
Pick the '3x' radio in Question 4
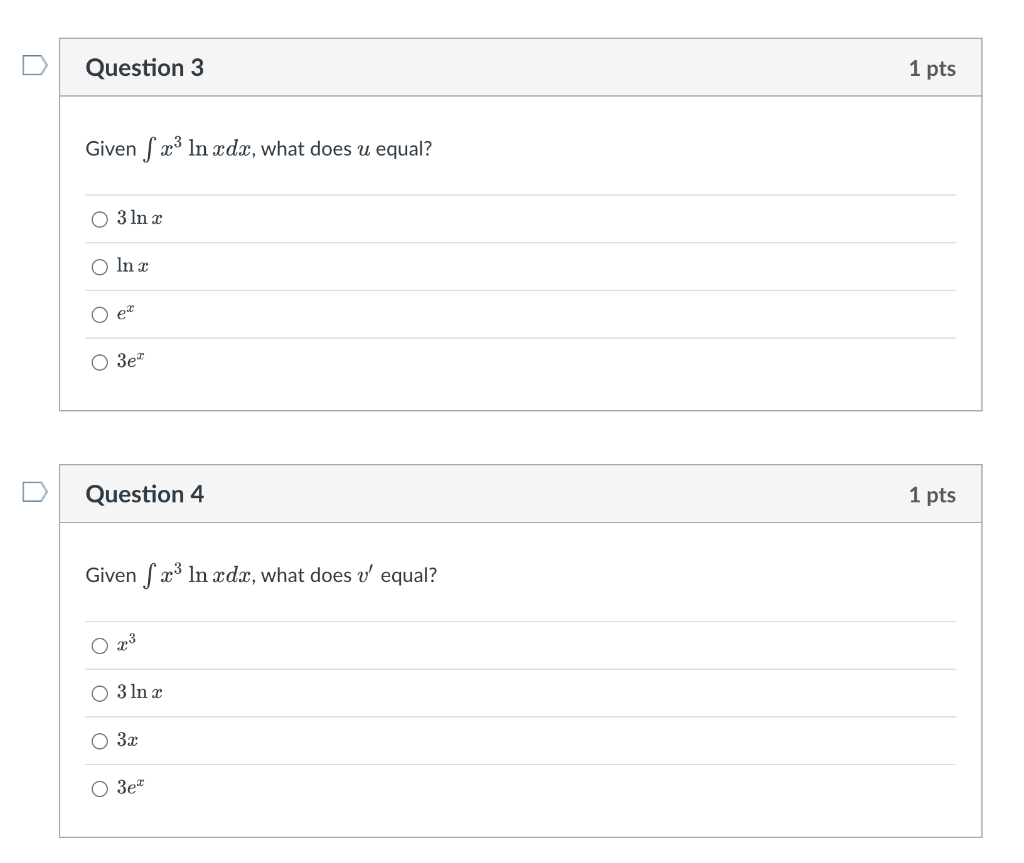pos(99,741)
